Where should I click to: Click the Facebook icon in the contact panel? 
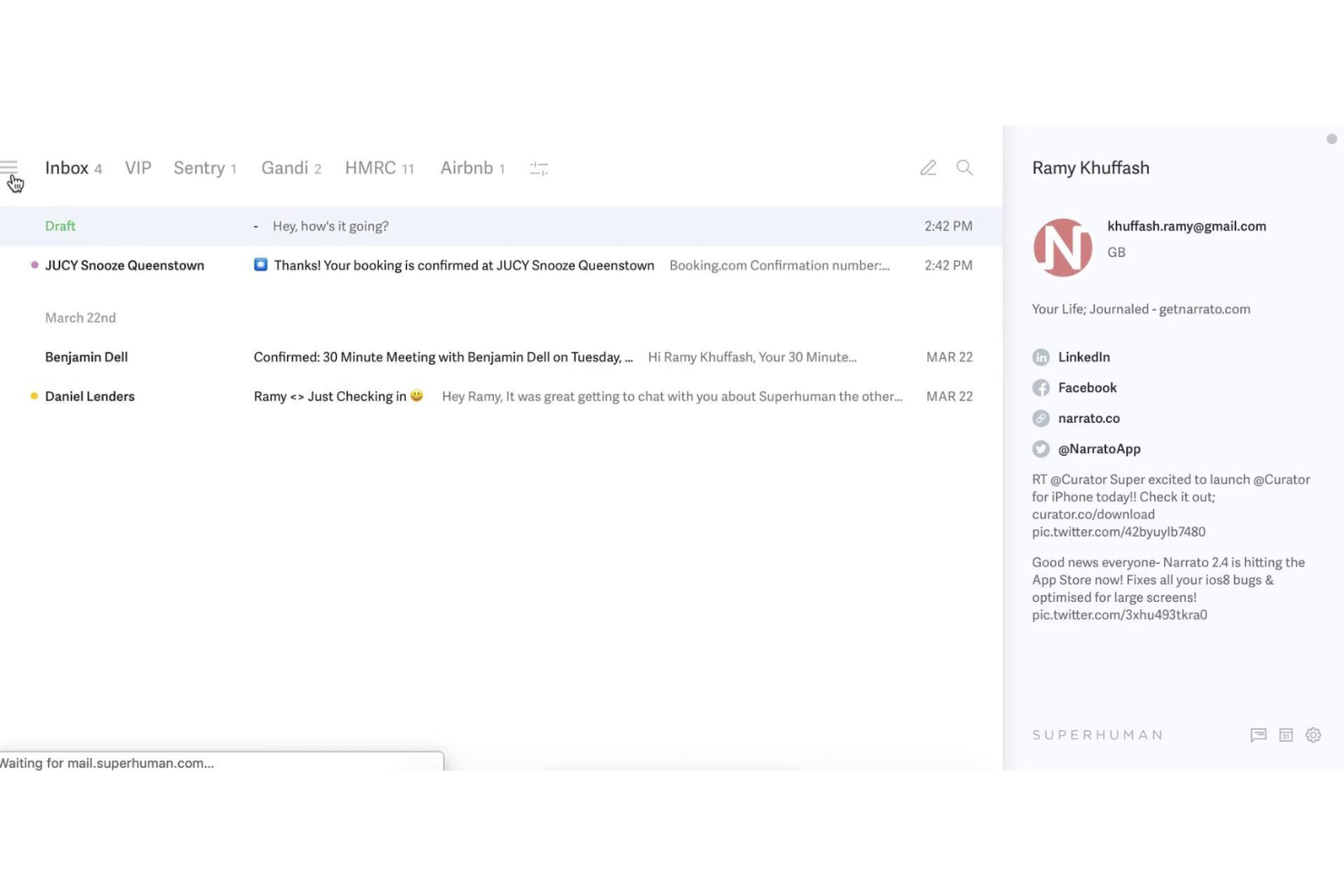click(x=1041, y=388)
